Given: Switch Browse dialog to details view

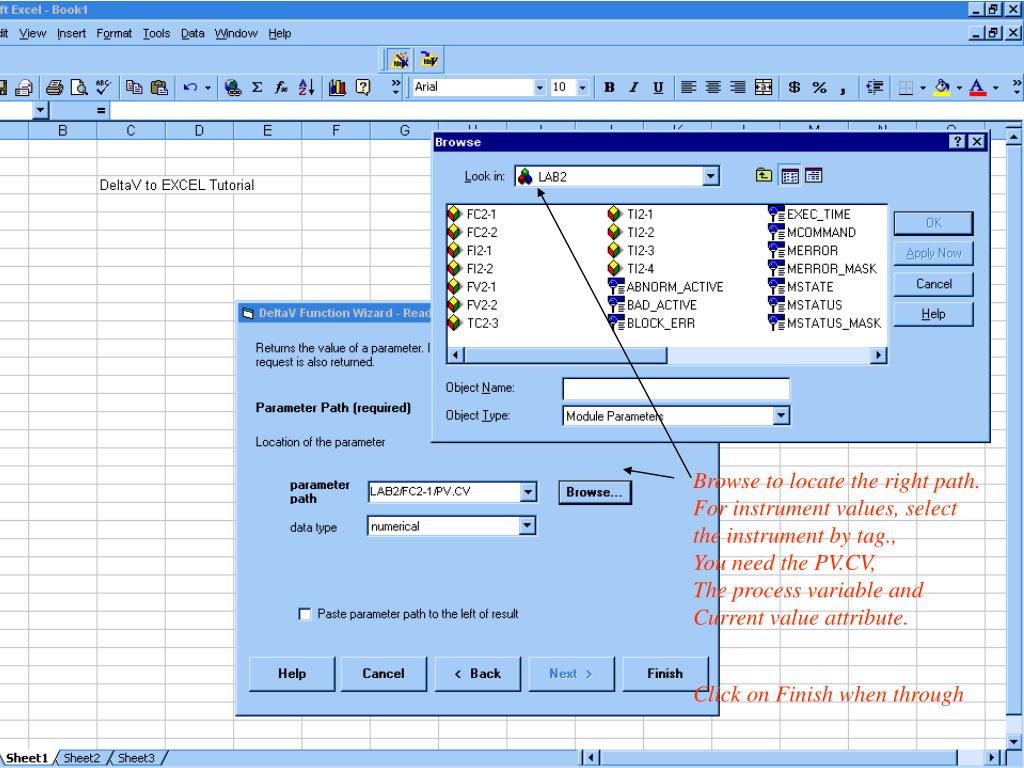Looking at the screenshot, I should 813,176.
